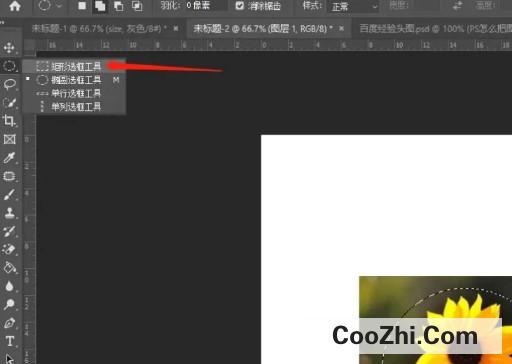Select the Pen tool

pyautogui.click(x=9, y=323)
